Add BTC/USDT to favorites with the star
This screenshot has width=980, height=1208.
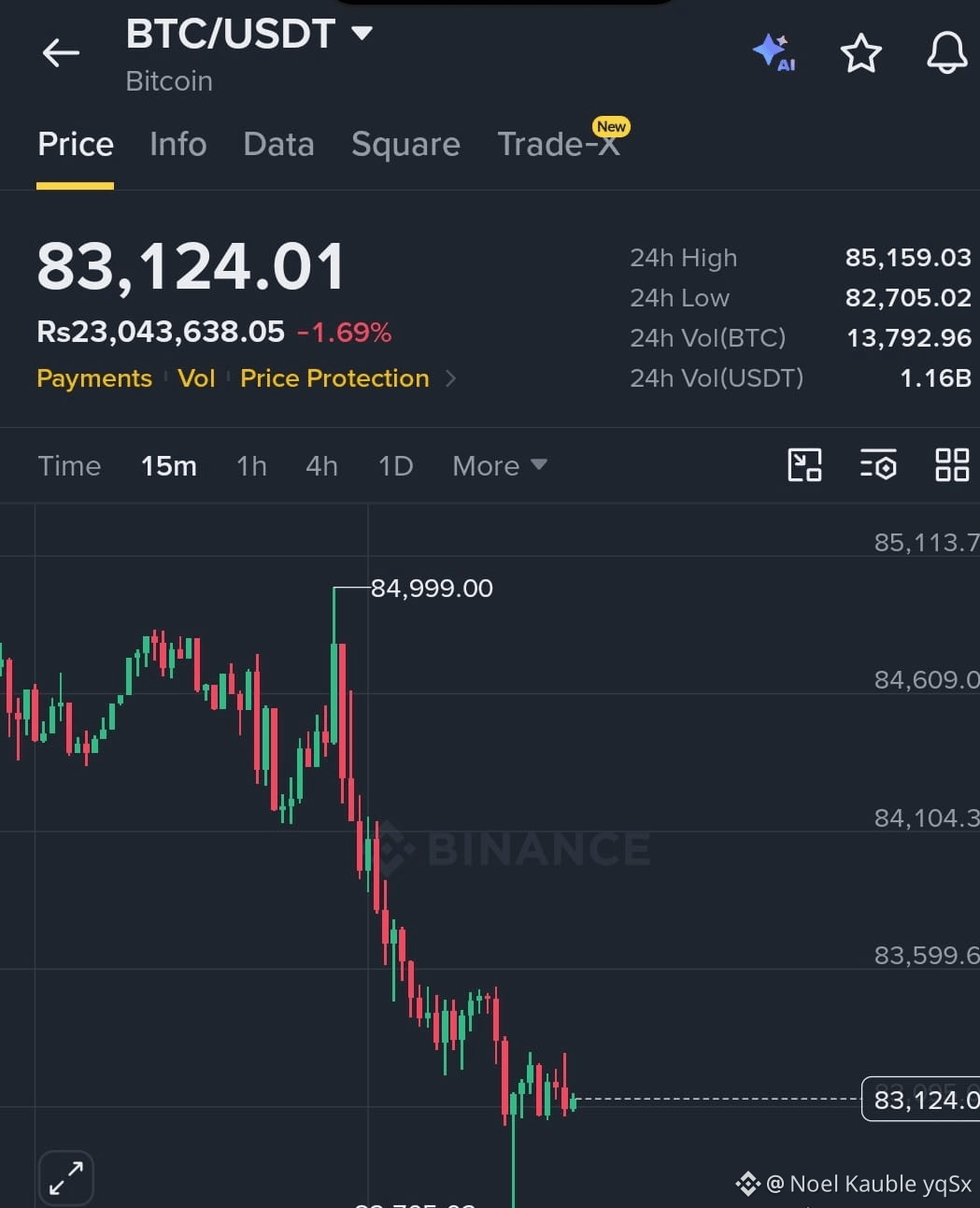click(860, 53)
